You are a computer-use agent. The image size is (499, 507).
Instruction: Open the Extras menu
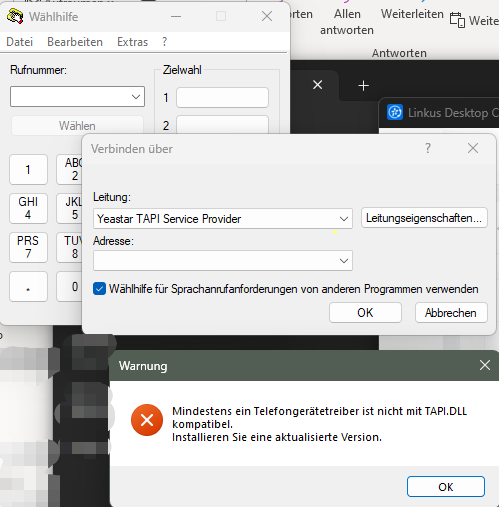coord(132,42)
